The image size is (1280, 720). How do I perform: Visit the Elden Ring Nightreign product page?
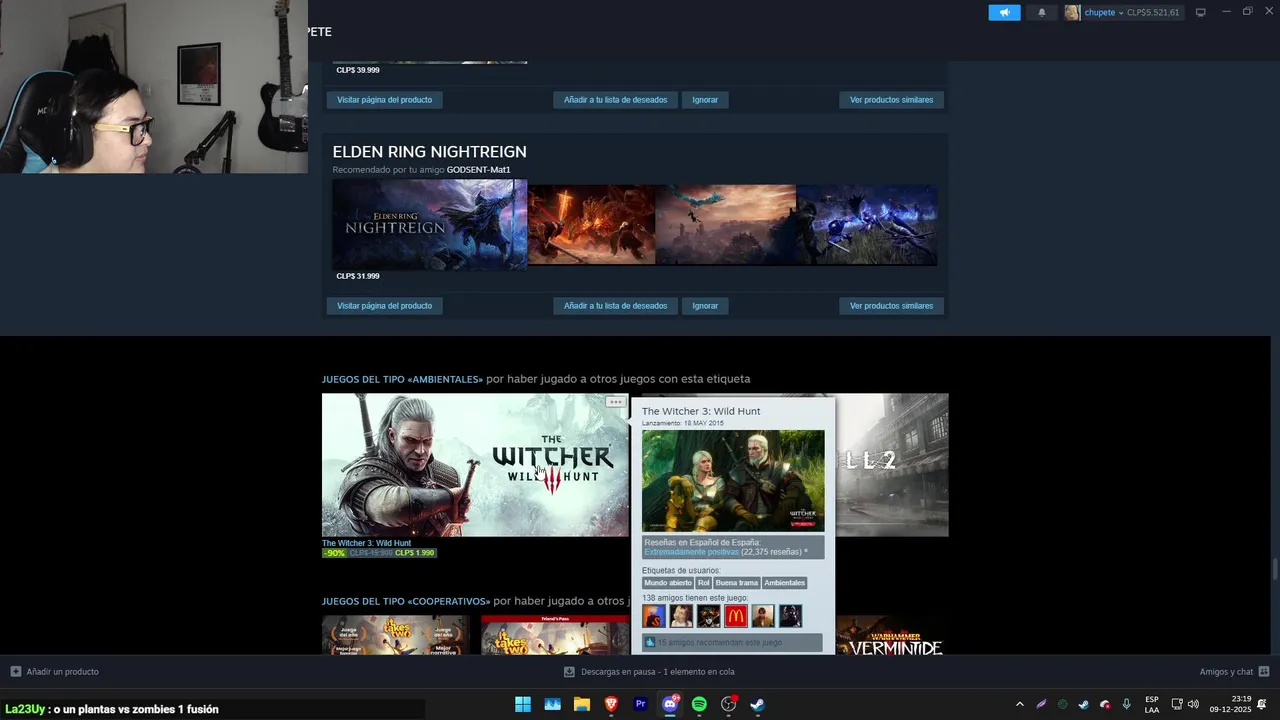(384, 306)
